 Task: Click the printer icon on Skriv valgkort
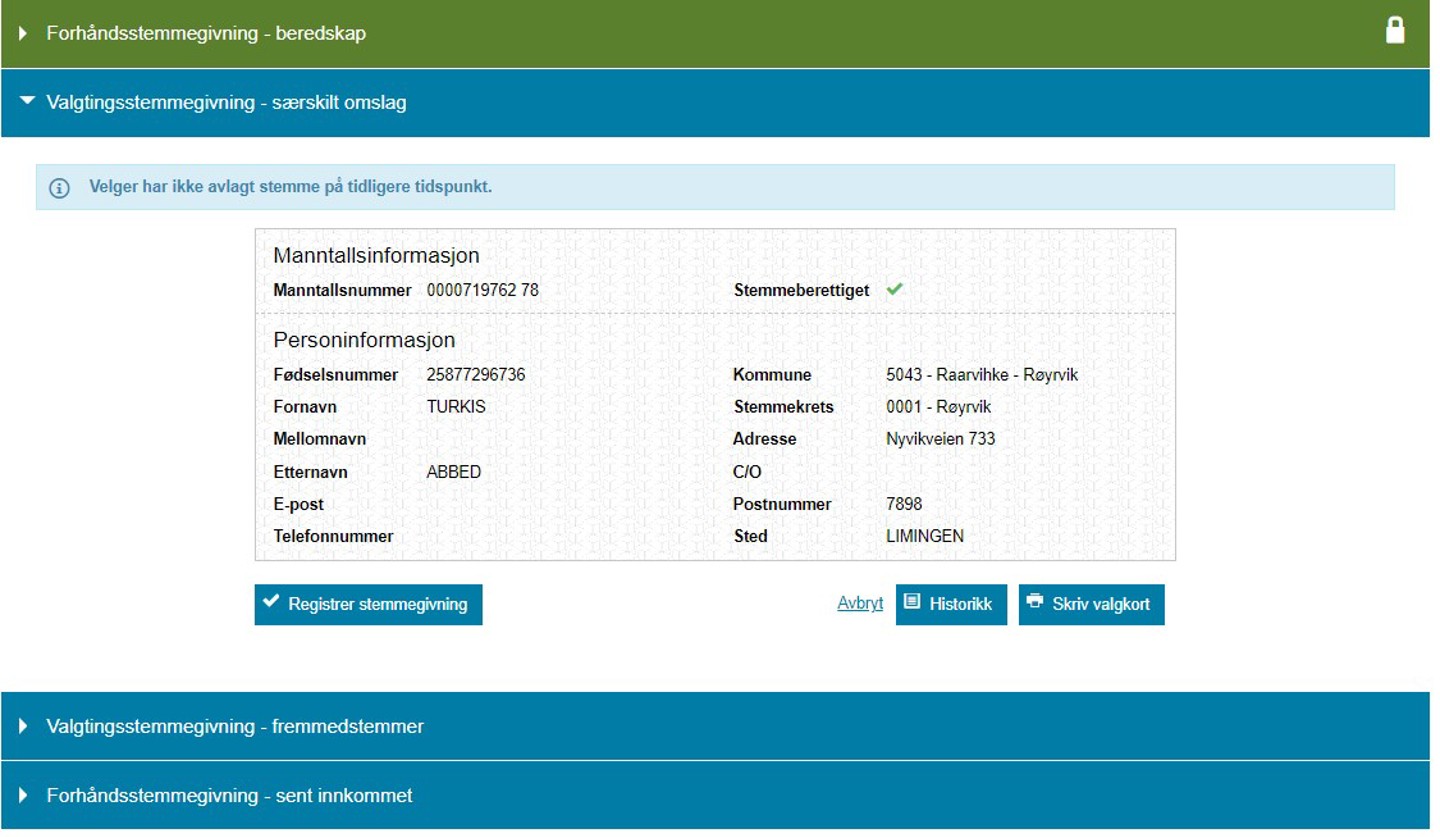click(1035, 602)
